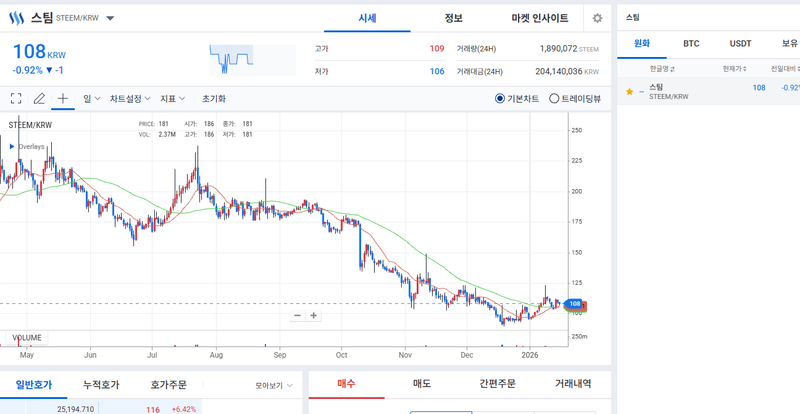This screenshot has height=414, width=800.
Task: Select the 트레이딩뷰 radio button
Action: 554,99
